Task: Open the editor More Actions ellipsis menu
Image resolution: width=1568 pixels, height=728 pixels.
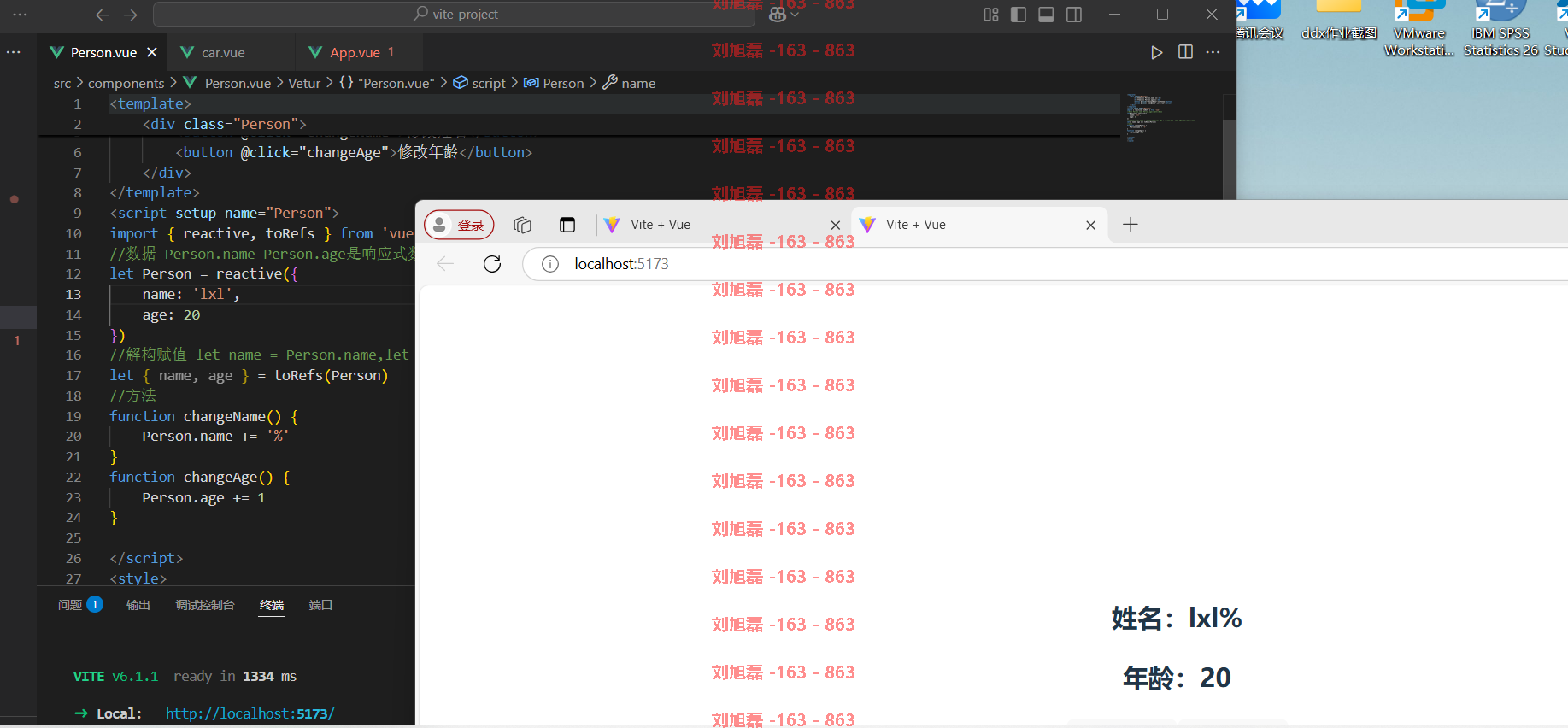Action: [x=1213, y=52]
